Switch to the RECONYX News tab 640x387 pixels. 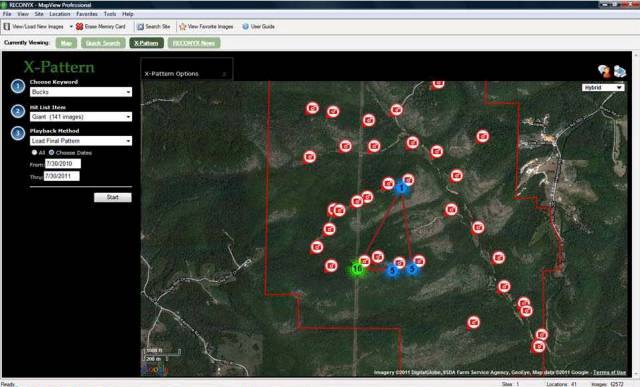pos(194,43)
